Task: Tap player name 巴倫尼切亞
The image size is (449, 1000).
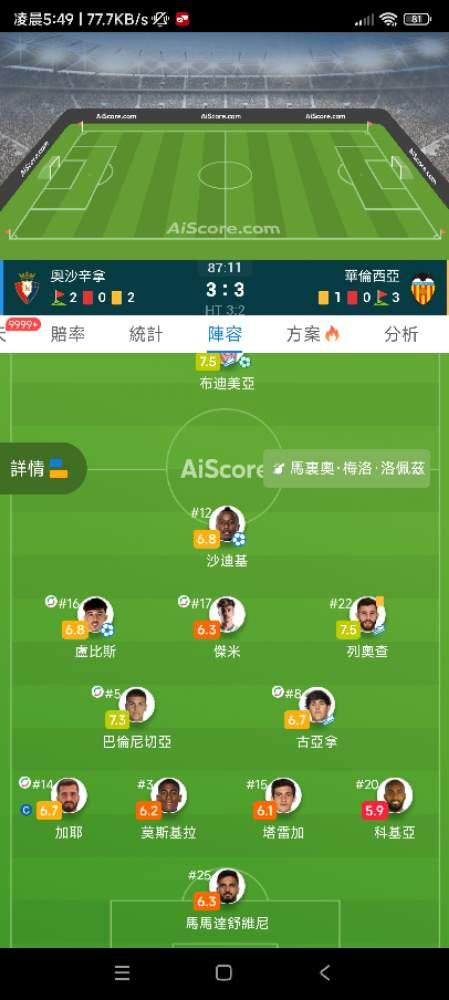Action: click(x=137, y=742)
